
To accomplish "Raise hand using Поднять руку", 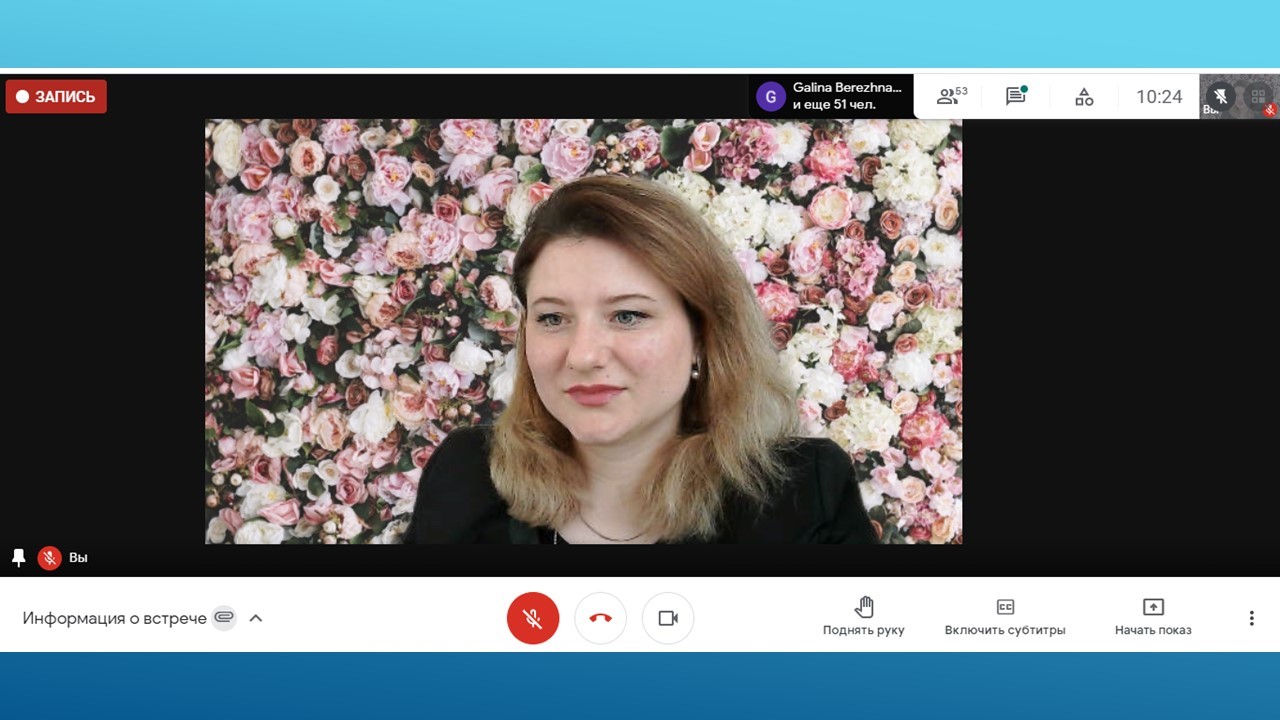I will pyautogui.click(x=864, y=618).
